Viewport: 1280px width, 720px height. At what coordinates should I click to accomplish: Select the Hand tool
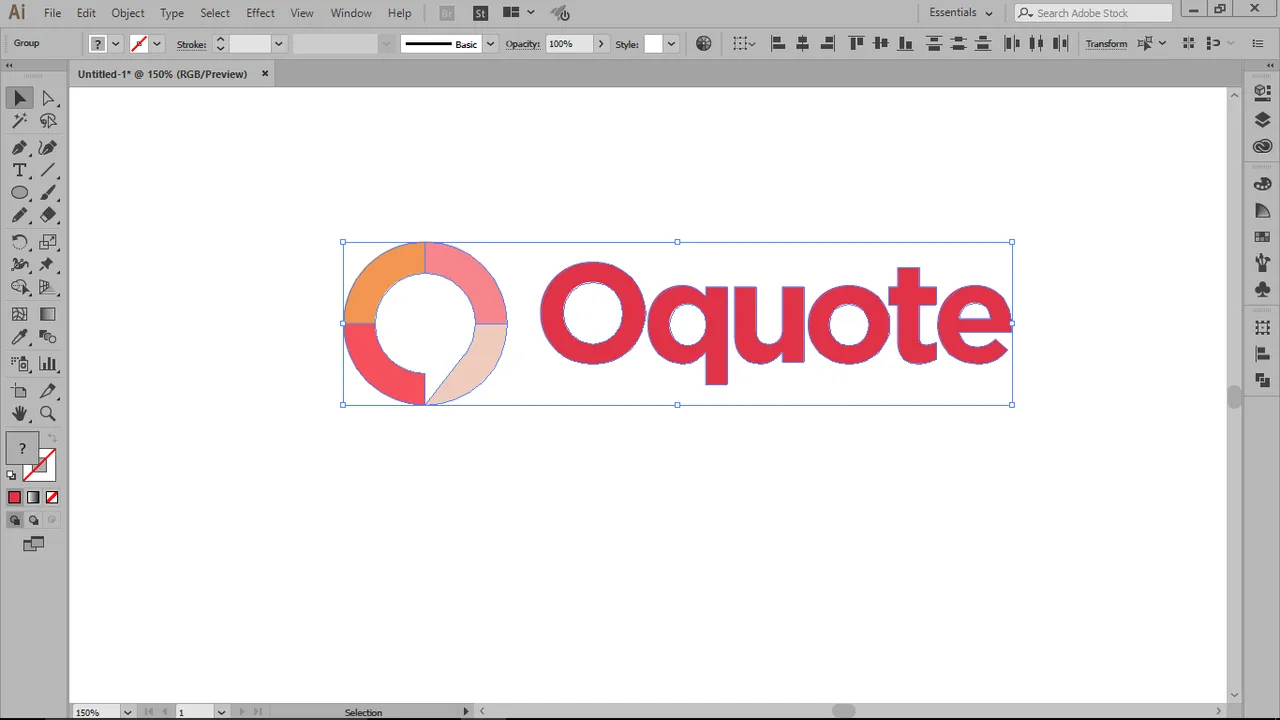20,414
